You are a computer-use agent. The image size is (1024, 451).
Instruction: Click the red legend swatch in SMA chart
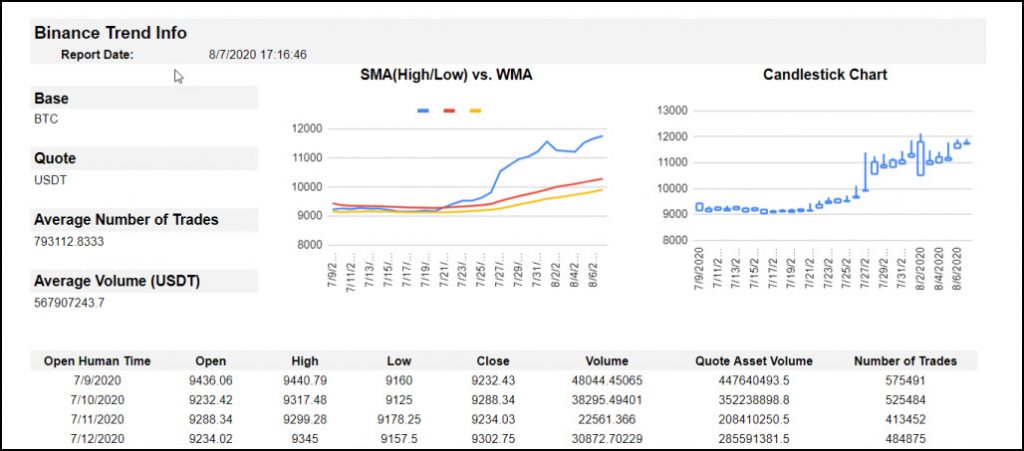point(449,111)
